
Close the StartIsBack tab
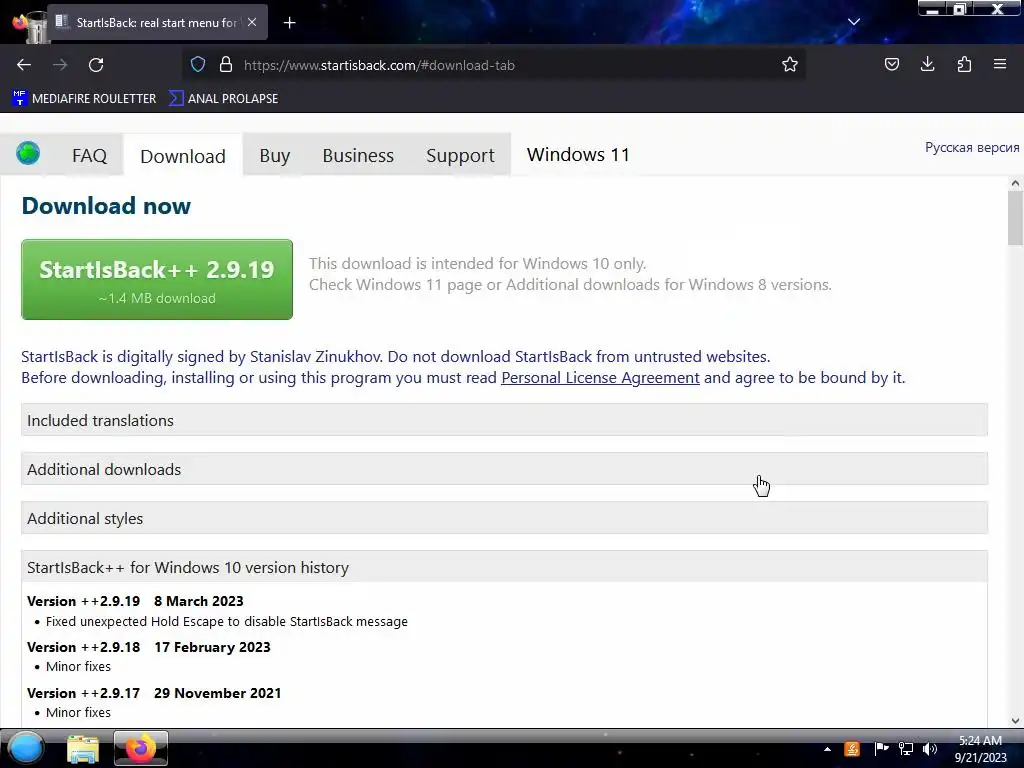point(252,22)
